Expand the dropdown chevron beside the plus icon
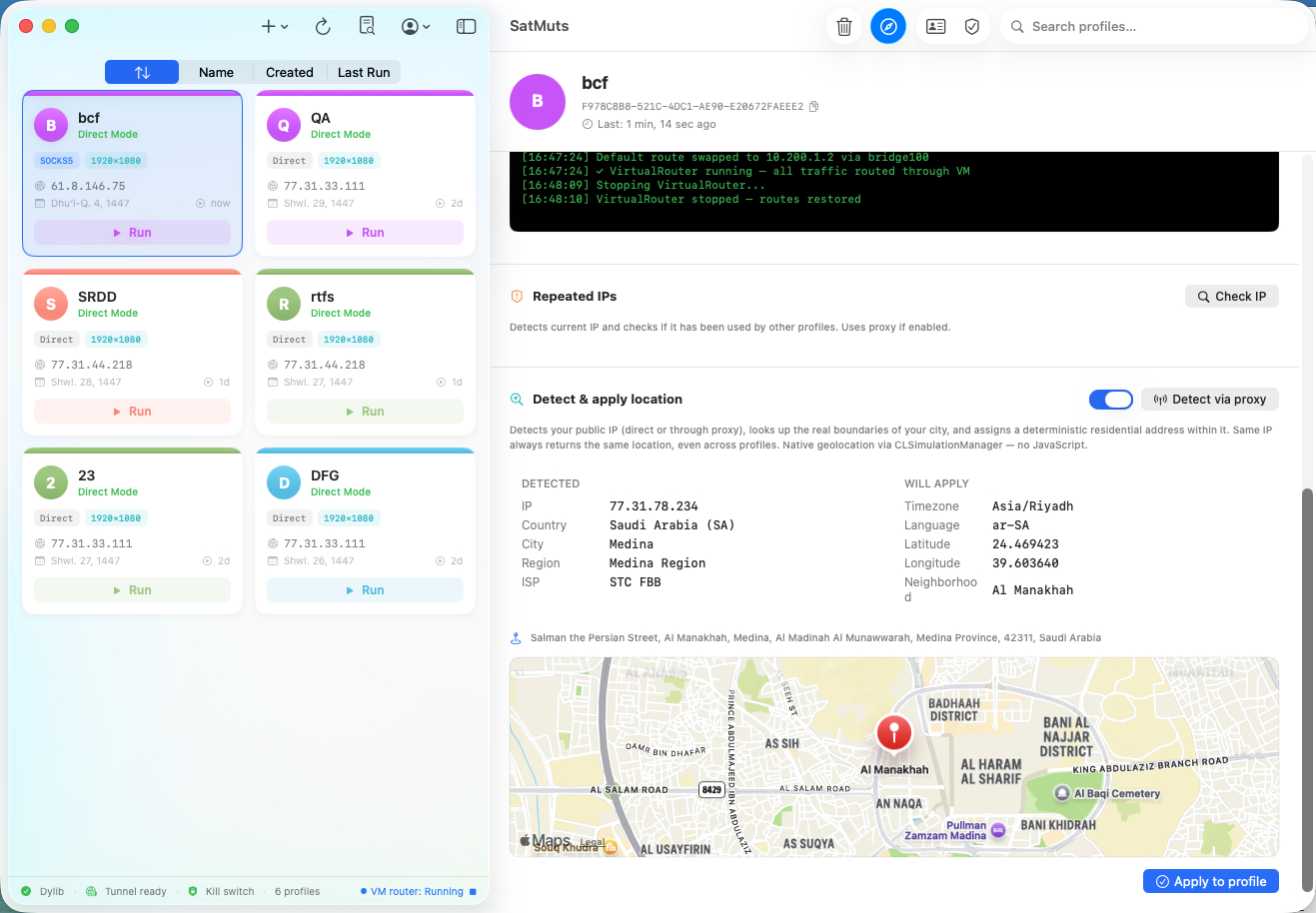The image size is (1316, 913). tap(283, 26)
